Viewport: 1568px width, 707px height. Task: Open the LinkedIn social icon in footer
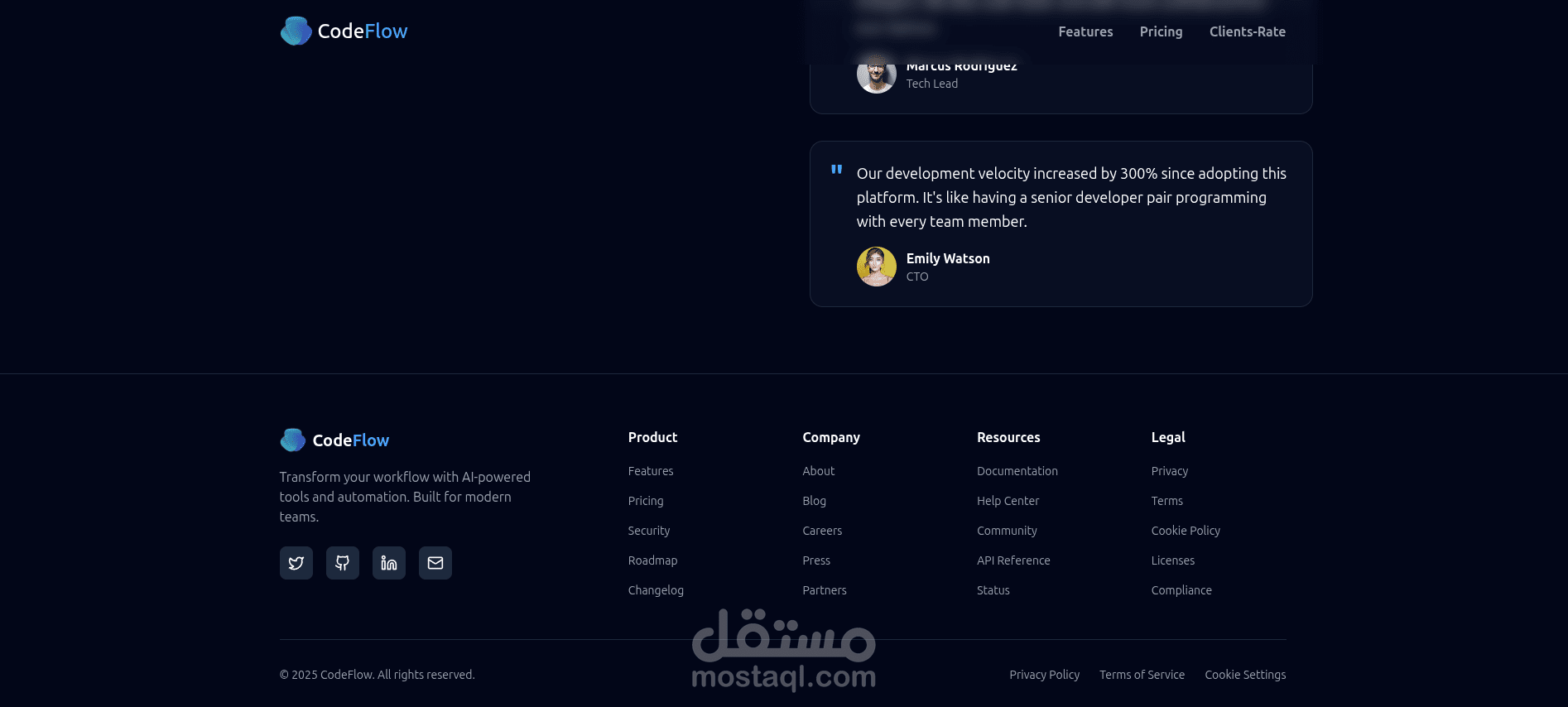tap(389, 563)
